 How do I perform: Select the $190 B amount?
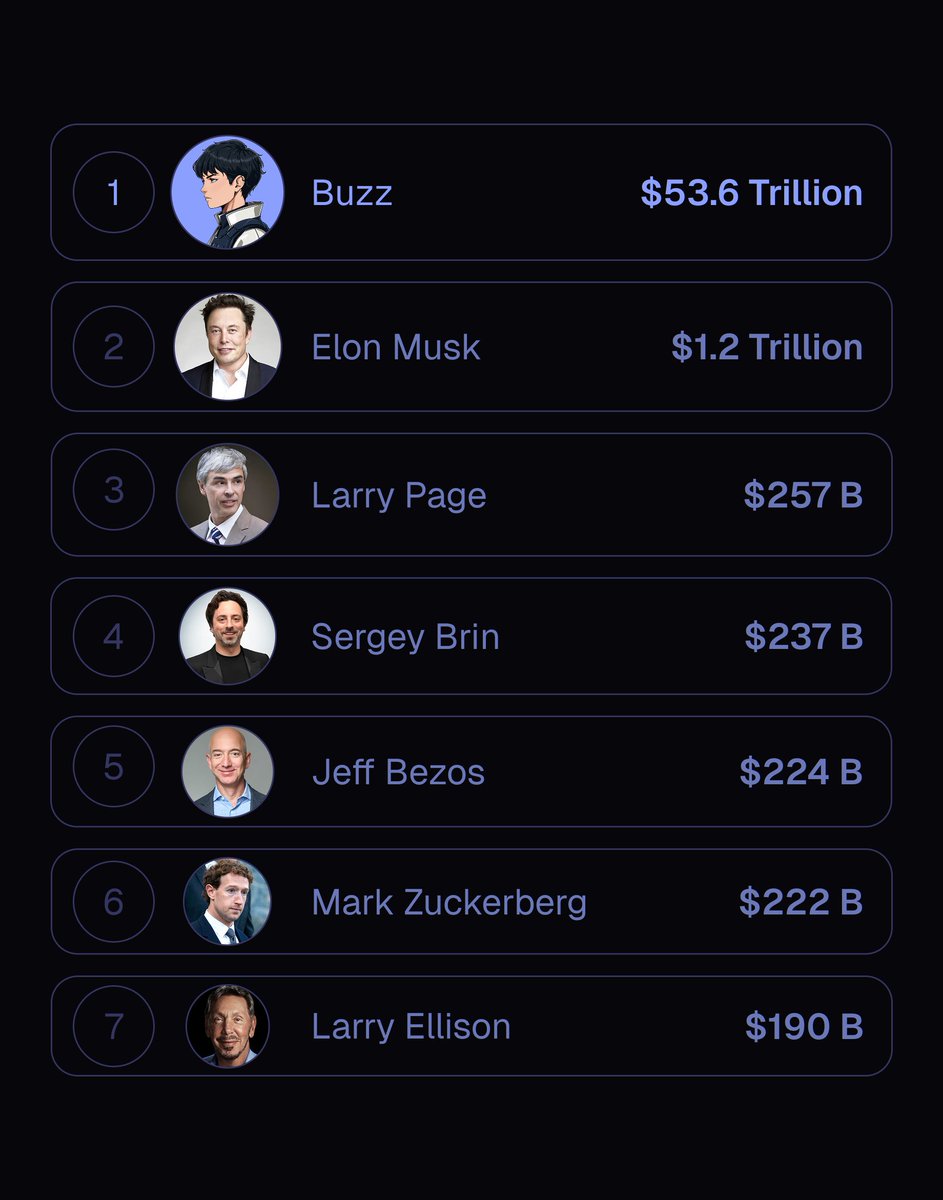click(804, 1027)
